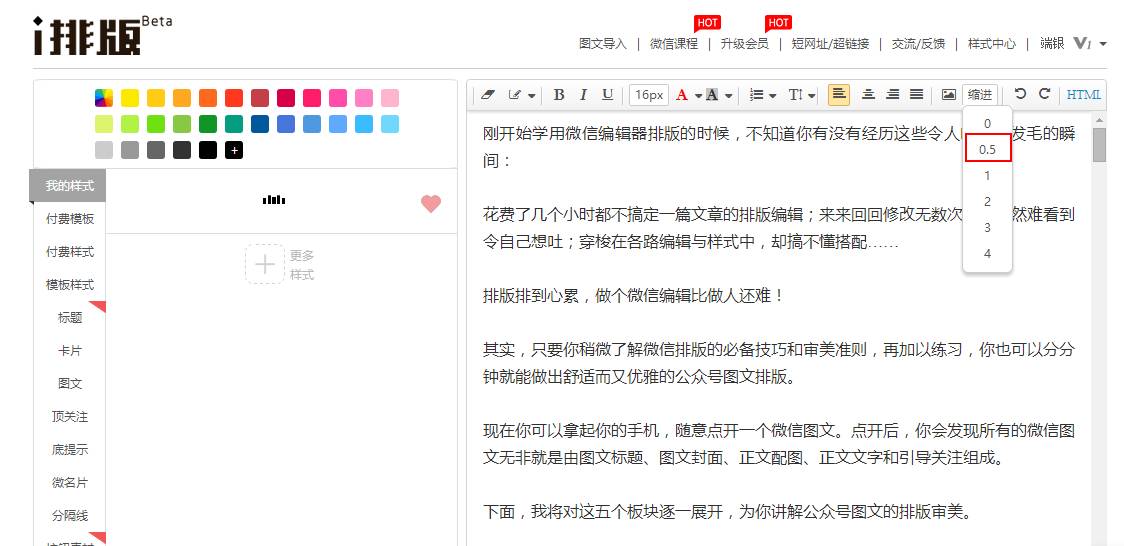
Task: Open the format painter dropdown arrow
Action: point(531,95)
